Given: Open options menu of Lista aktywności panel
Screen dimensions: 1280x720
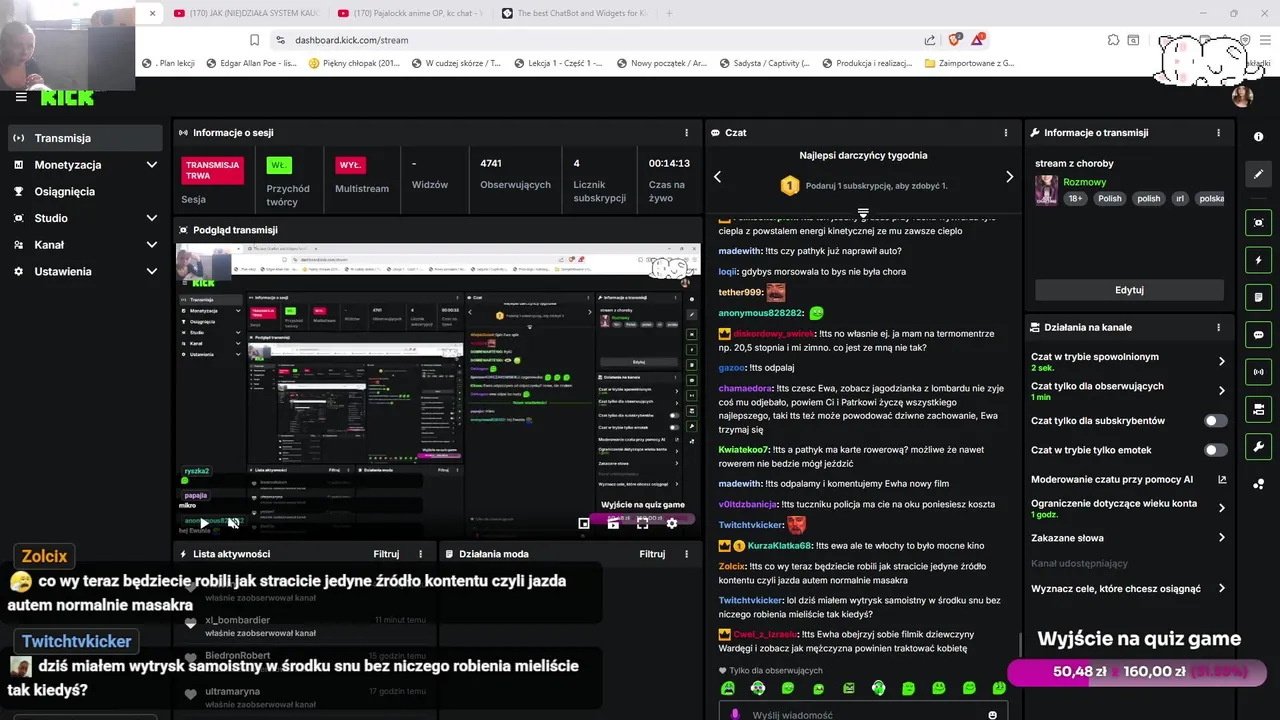Looking at the screenshot, I should [x=421, y=554].
